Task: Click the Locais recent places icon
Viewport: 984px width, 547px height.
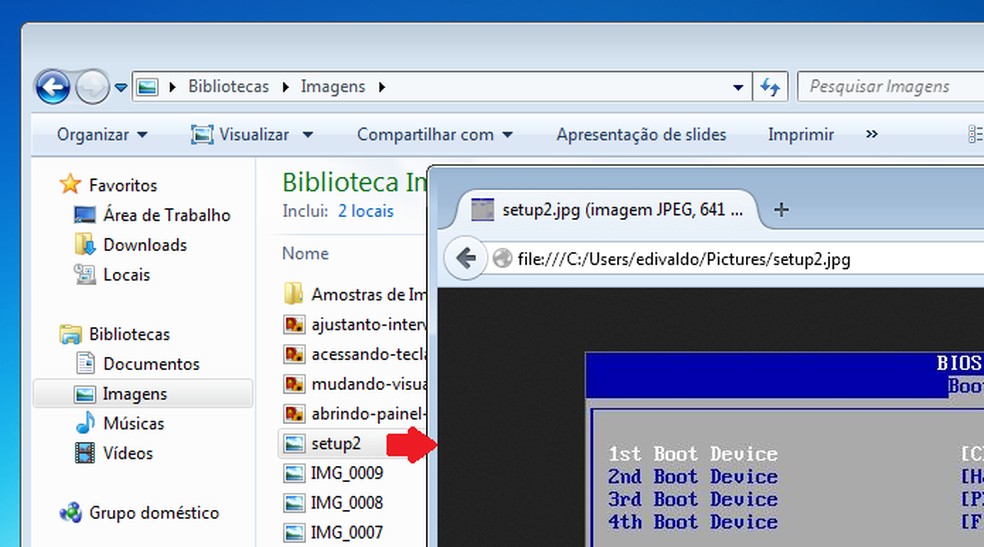Action: [x=85, y=274]
